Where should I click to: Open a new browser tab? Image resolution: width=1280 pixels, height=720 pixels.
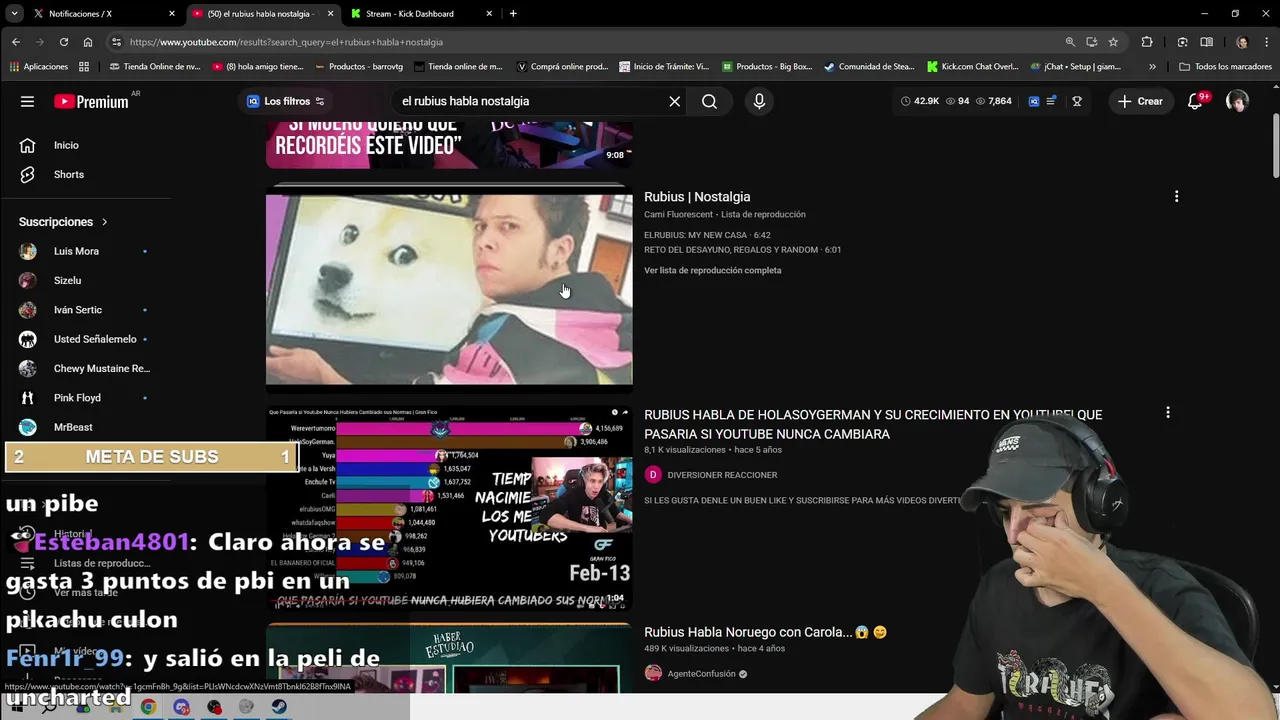click(513, 14)
